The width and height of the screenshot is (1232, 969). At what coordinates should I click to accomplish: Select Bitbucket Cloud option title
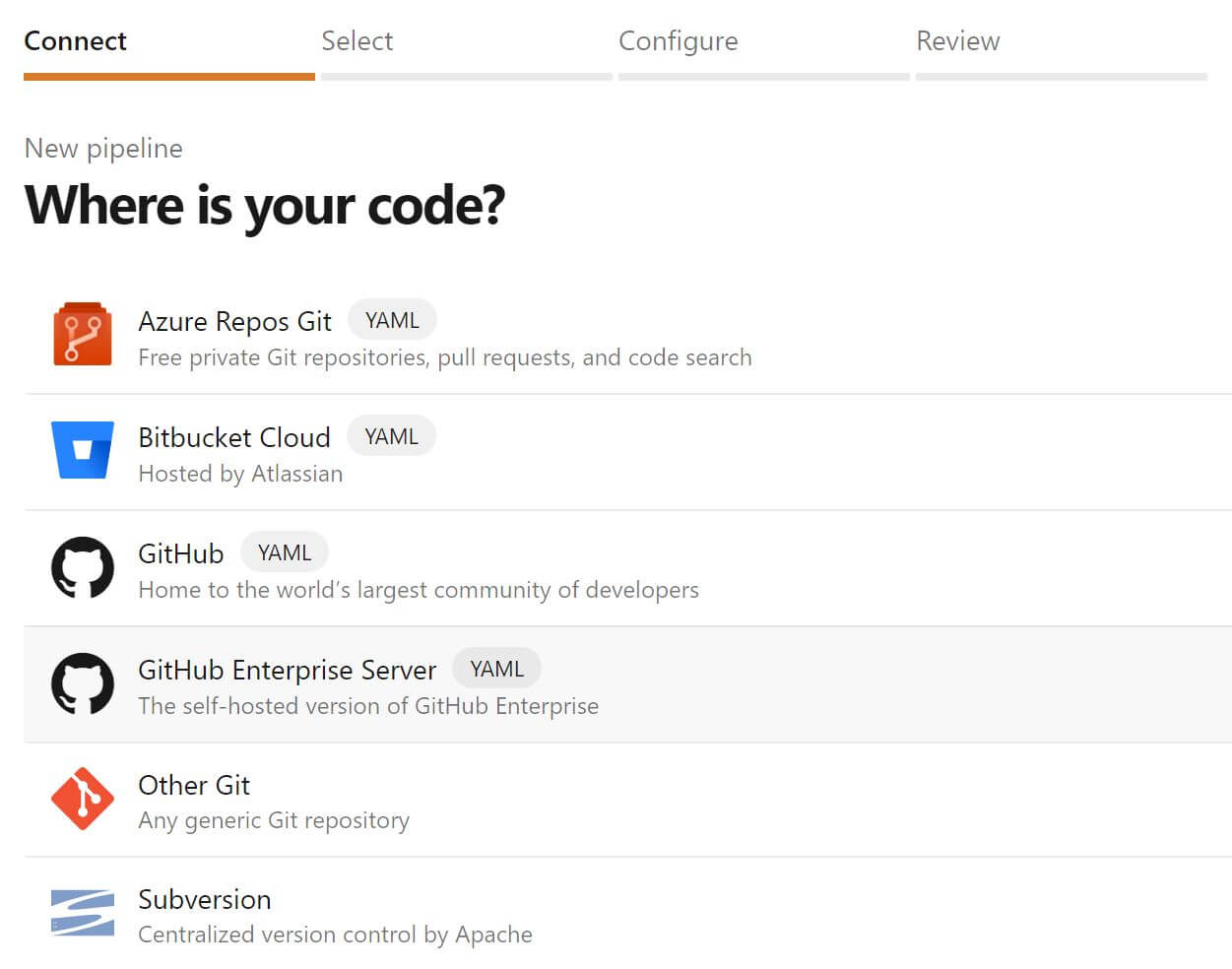pyautogui.click(x=234, y=437)
